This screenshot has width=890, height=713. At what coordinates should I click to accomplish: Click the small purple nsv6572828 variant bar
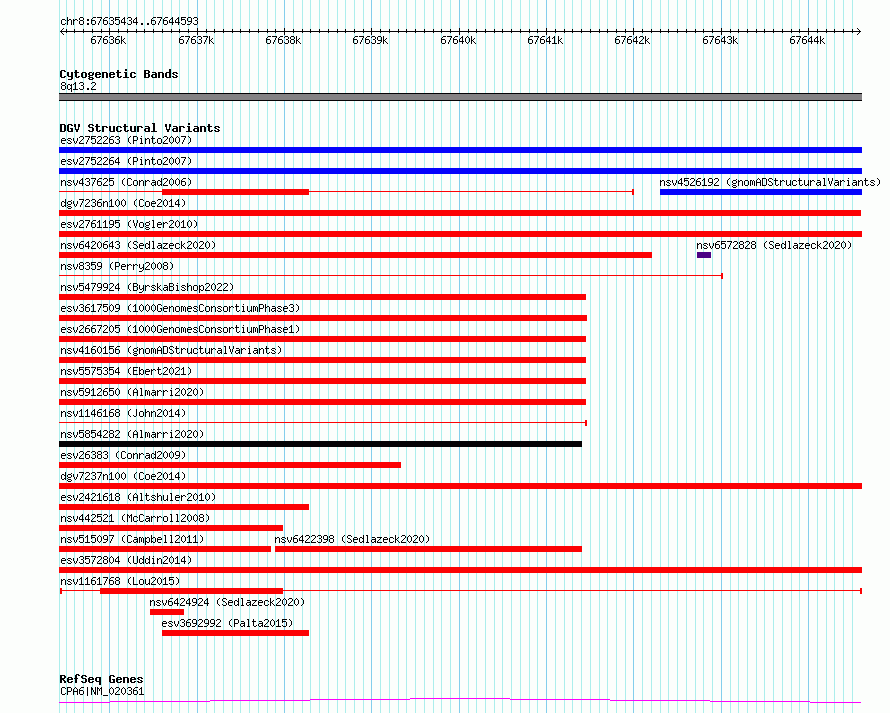pos(704,255)
